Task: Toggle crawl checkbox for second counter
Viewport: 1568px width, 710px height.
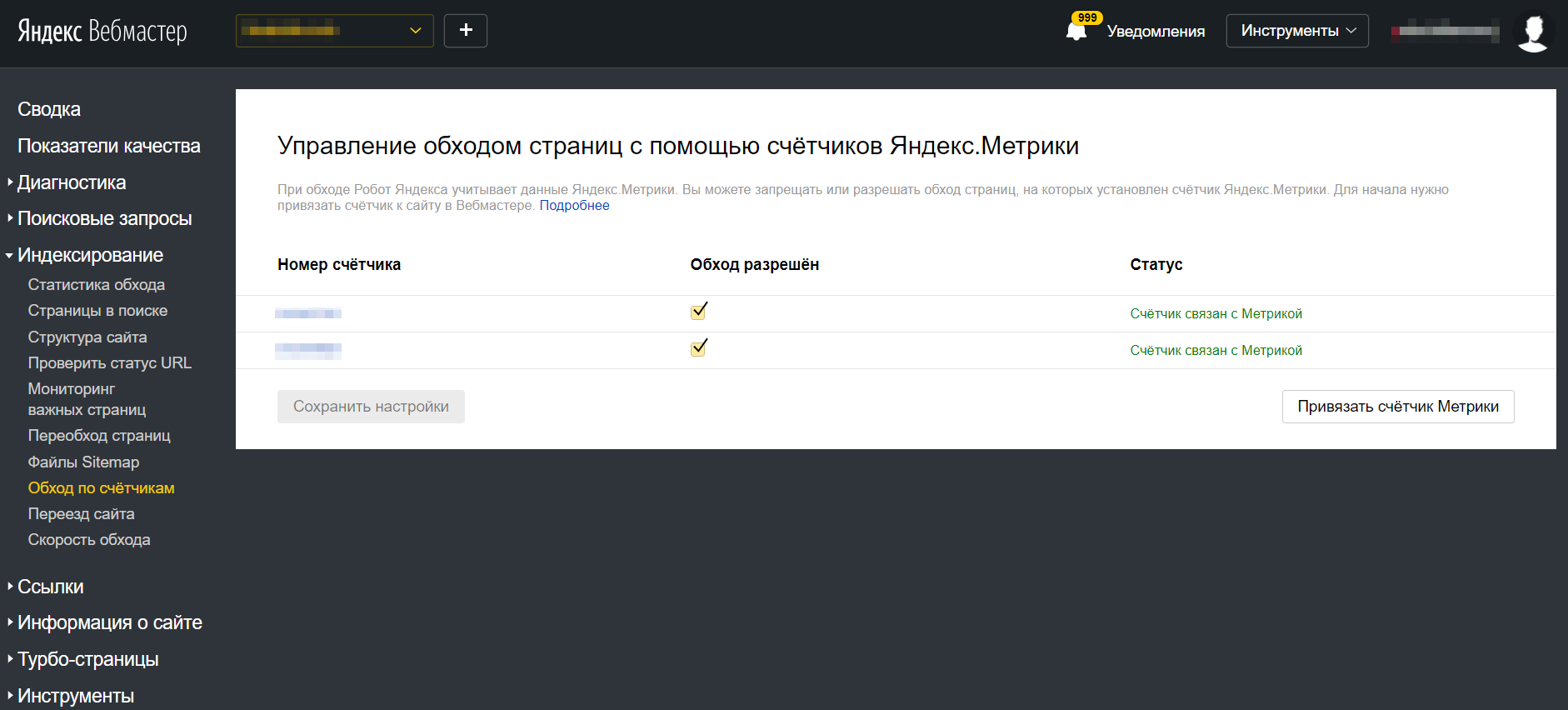Action: click(x=698, y=349)
